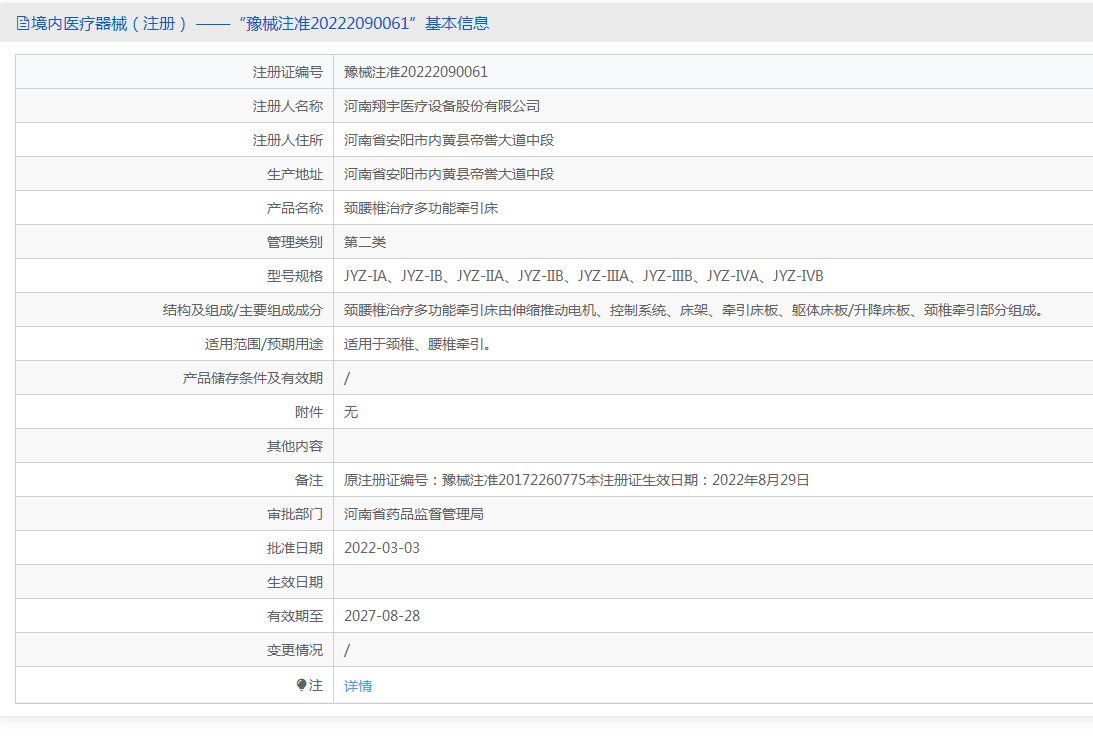The width and height of the screenshot is (1093, 737).
Task: Select the address in the 生产地址 row
Action: 448,174
